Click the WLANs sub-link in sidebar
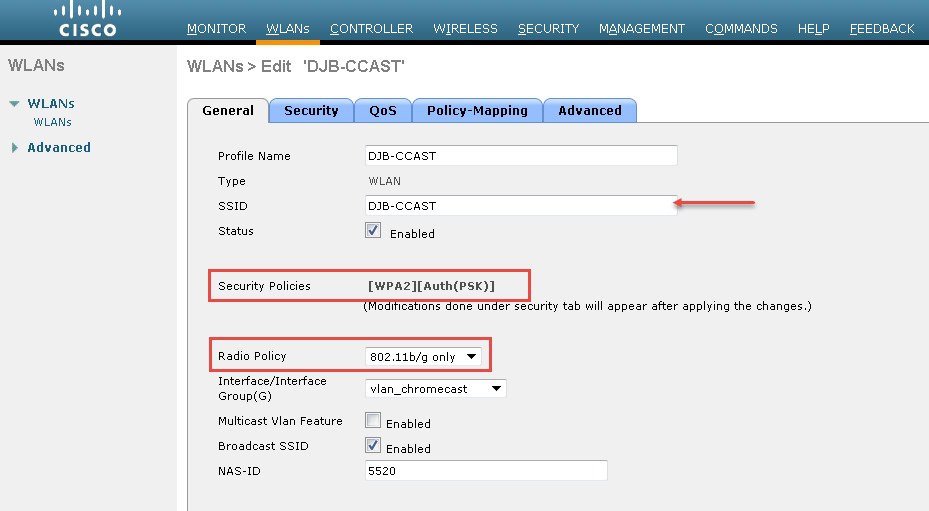 [52, 123]
